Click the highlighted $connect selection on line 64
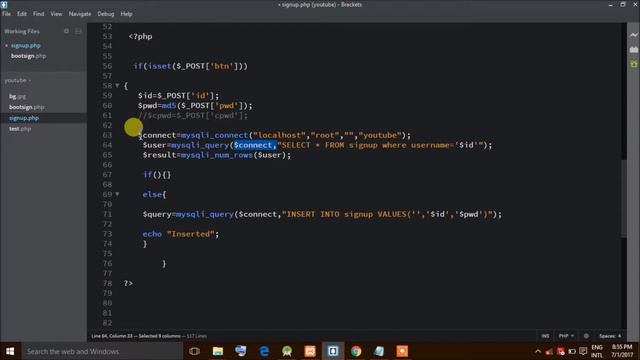 coord(255,145)
